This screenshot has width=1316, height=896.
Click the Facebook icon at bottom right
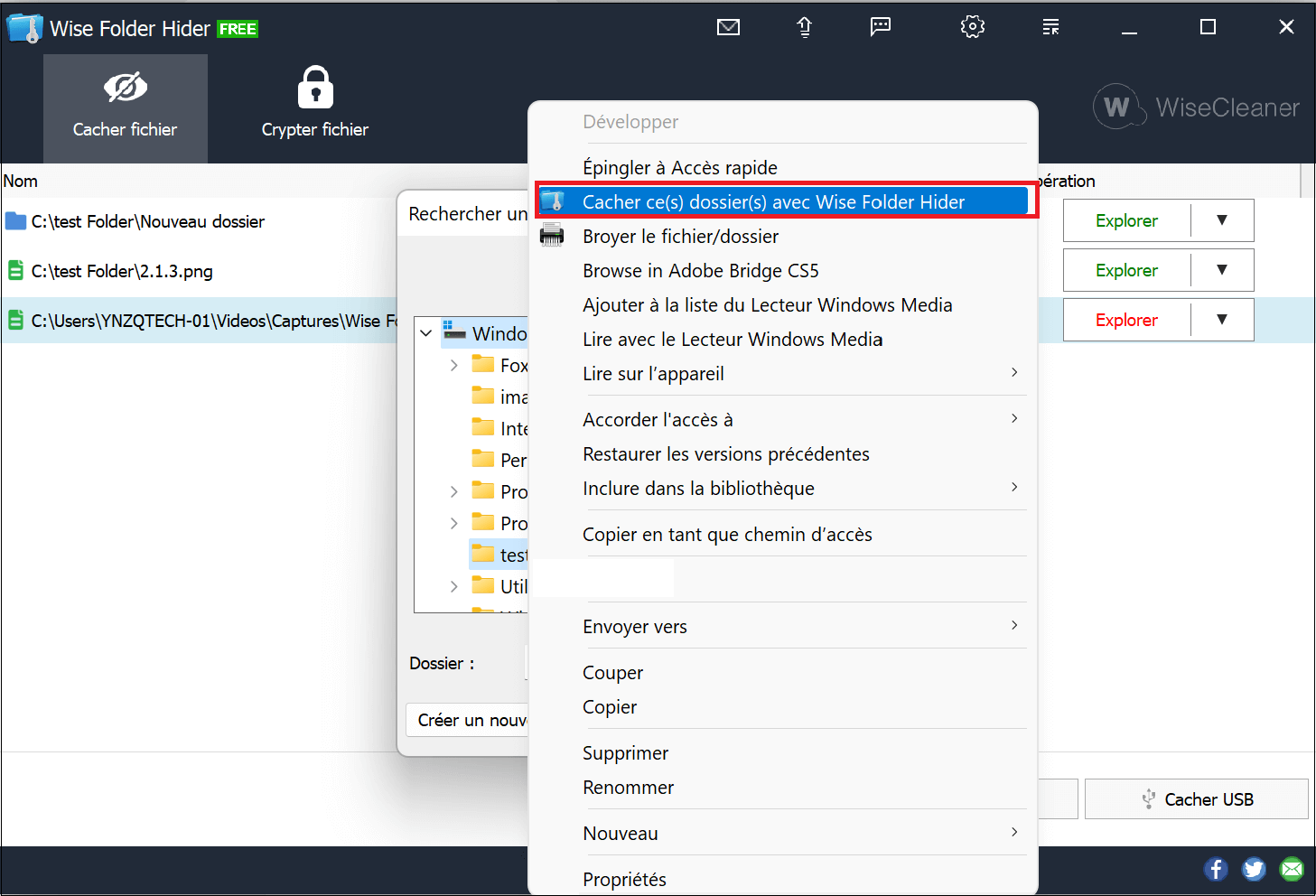pyautogui.click(x=1216, y=869)
